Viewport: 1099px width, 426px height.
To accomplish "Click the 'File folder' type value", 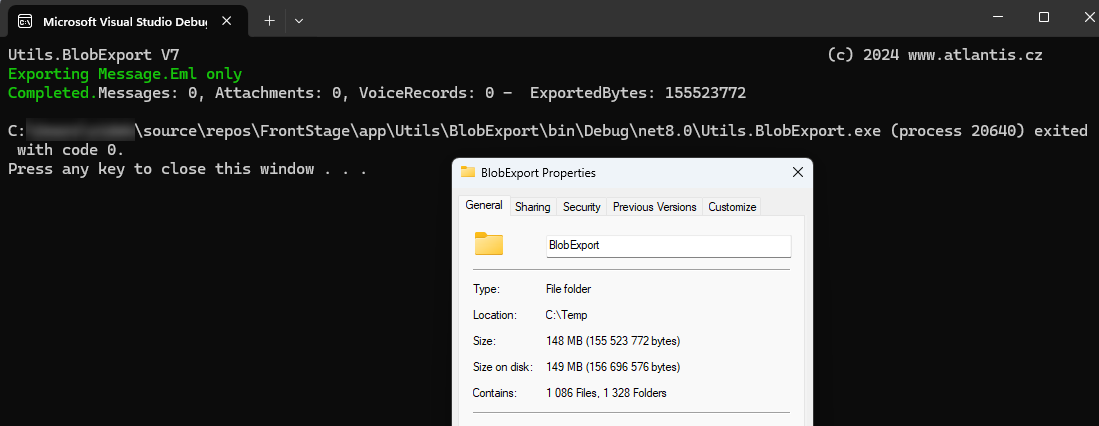I will point(568,289).
